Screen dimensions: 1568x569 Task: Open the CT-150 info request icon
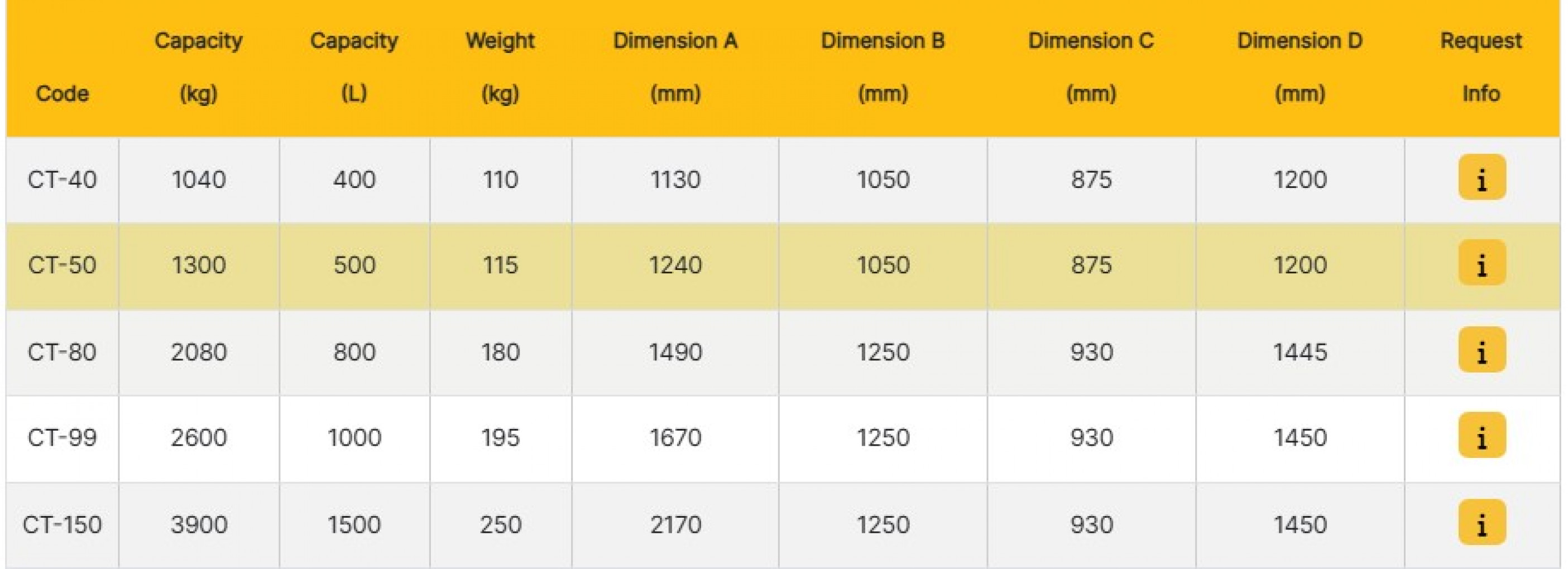(x=1481, y=523)
